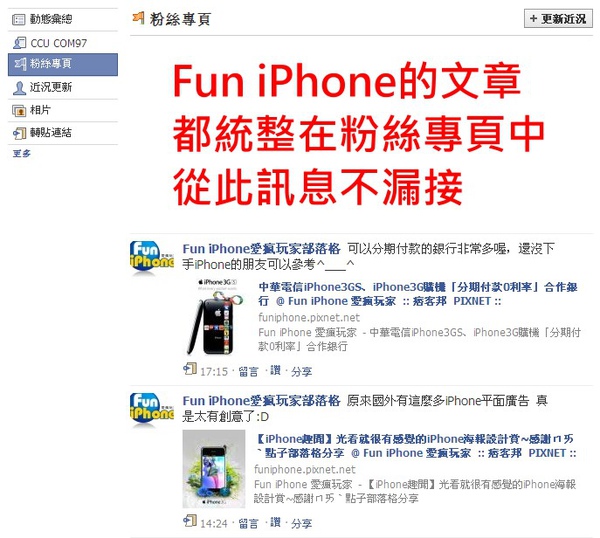Screen dimensions: 600x538
Task: Click 讚 on the 17:15 post
Action: 275,370
